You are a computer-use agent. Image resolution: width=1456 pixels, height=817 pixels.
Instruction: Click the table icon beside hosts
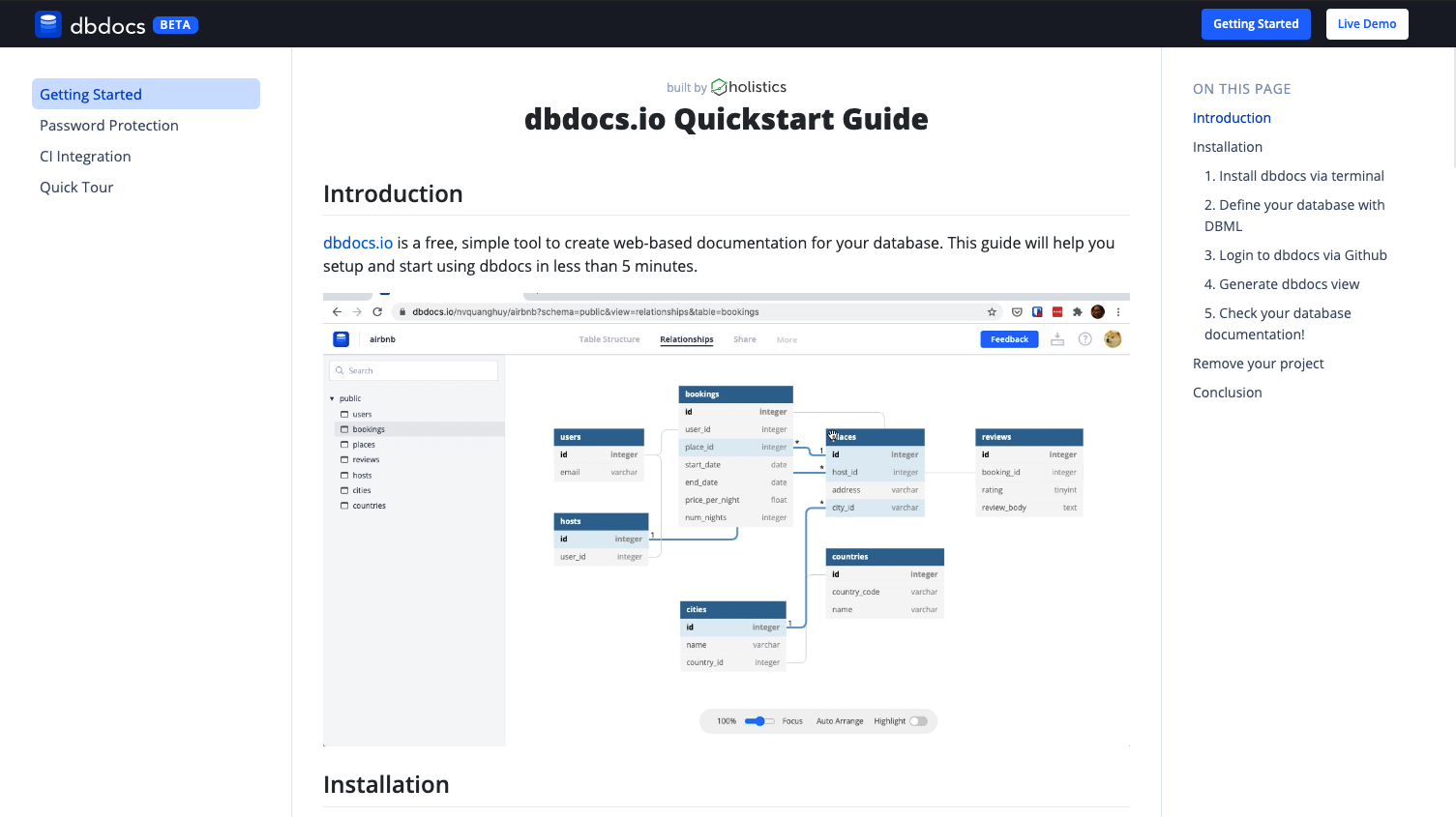(x=344, y=475)
